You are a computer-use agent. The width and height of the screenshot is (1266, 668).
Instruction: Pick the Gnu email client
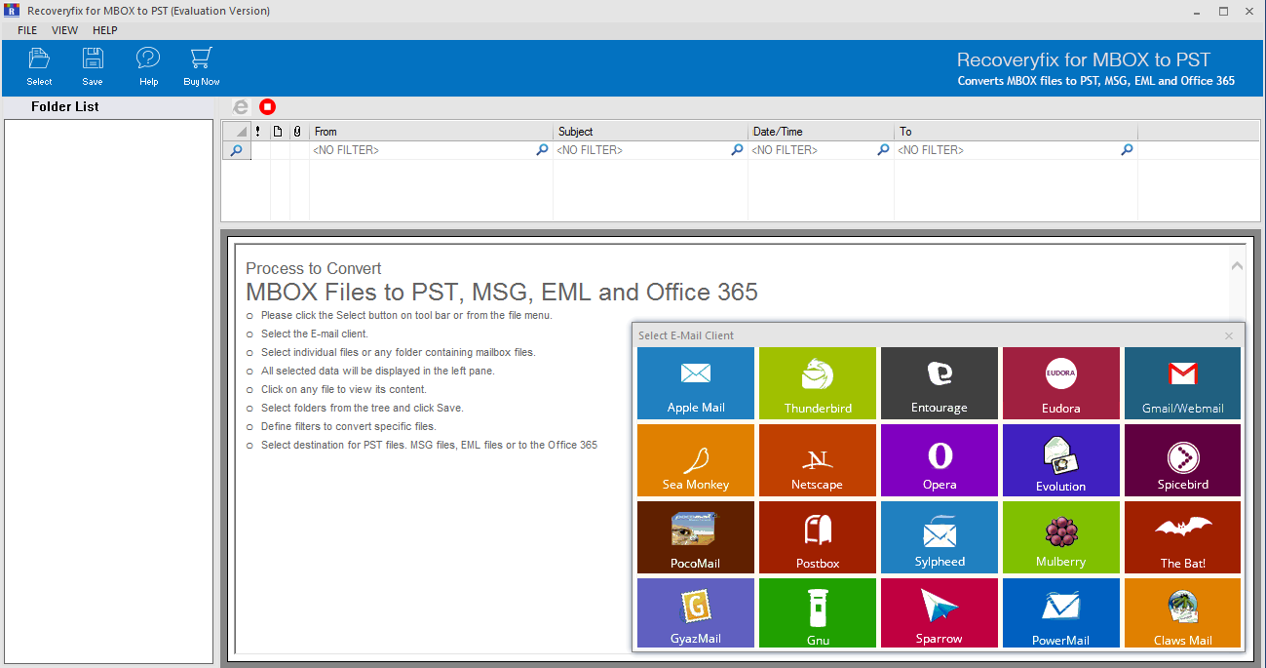(x=818, y=613)
